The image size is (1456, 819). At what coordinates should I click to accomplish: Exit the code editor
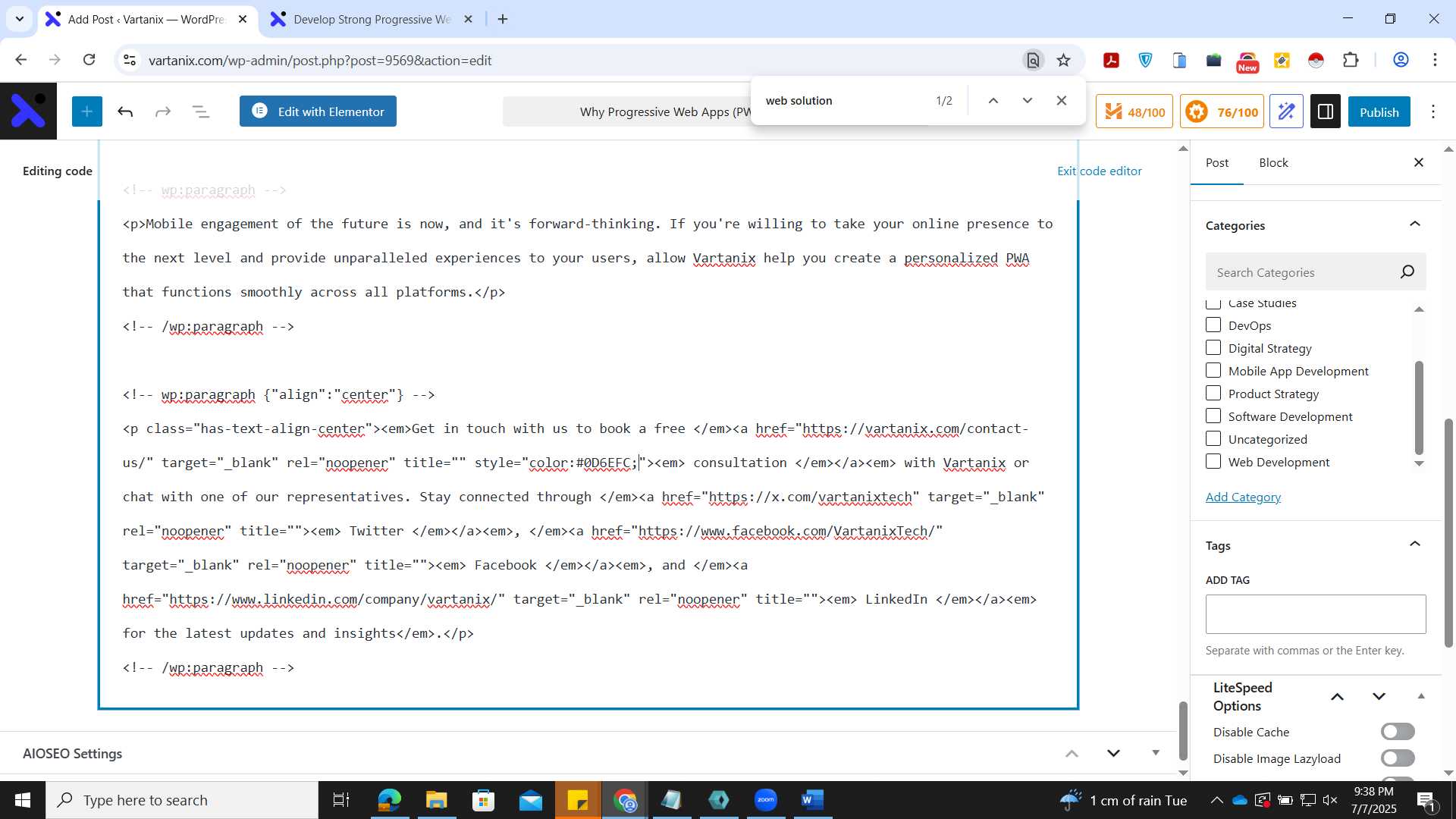(1100, 171)
